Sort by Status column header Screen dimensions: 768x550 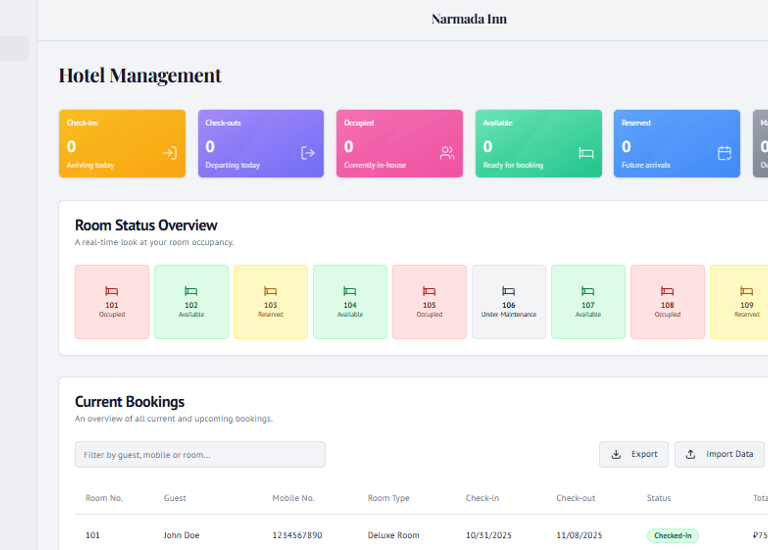(659, 498)
